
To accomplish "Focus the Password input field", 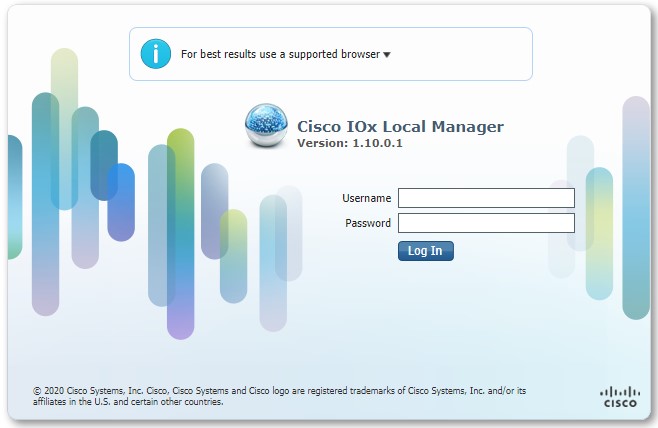I will click(x=486, y=223).
